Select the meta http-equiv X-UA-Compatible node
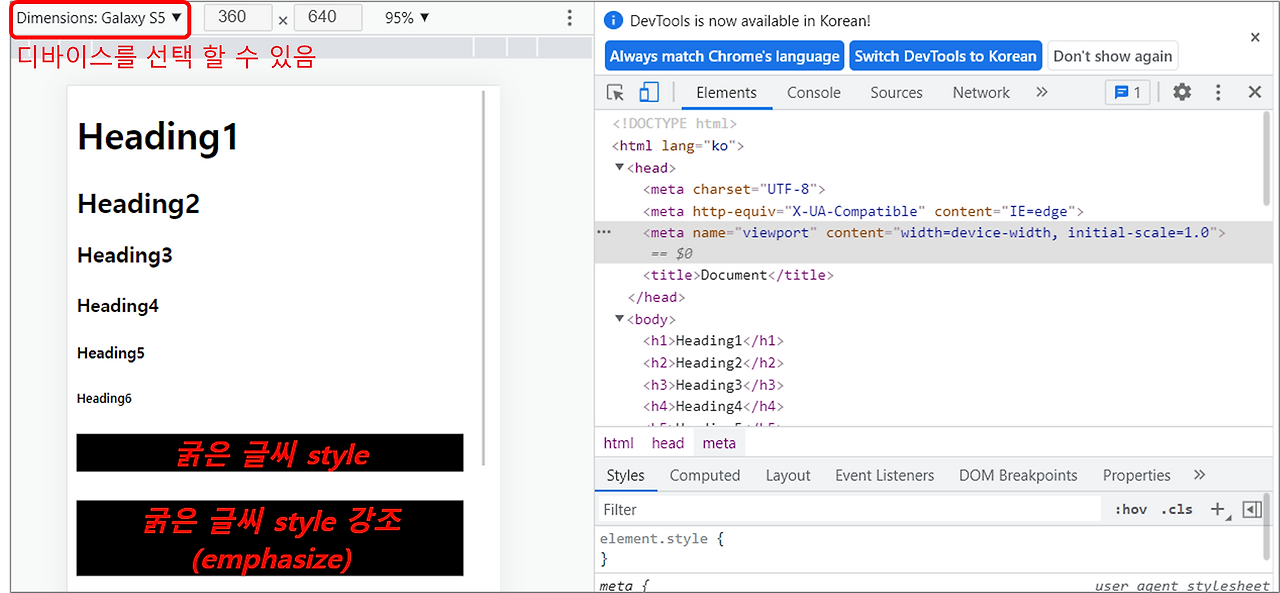This screenshot has height=593, width=1280. (x=864, y=211)
